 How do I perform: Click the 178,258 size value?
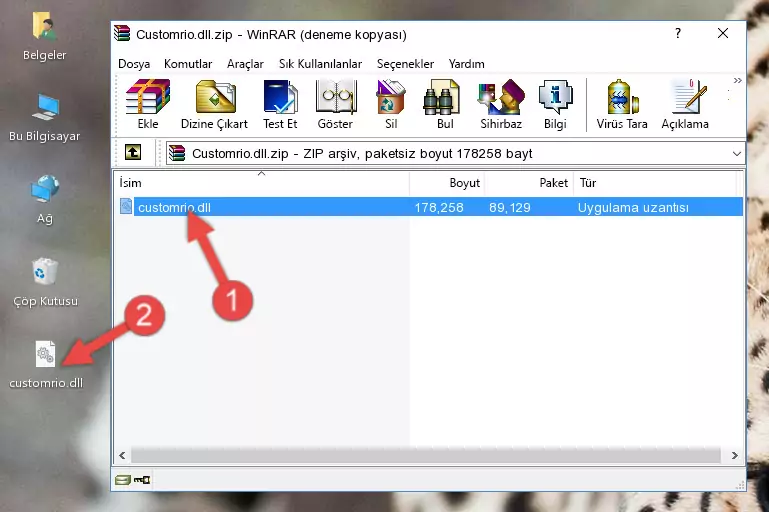click(439, 207)
